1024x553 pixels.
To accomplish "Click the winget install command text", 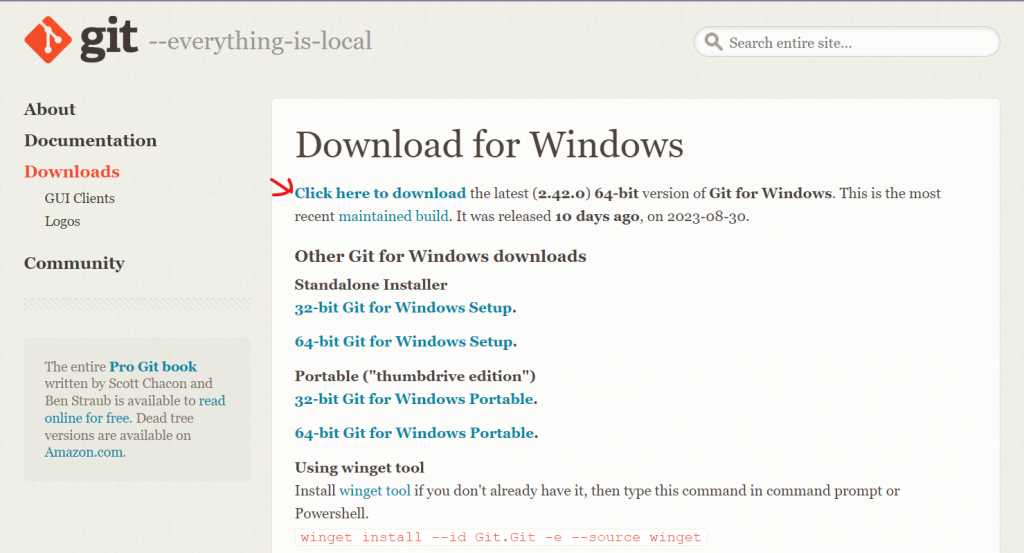I will (501, 537).
